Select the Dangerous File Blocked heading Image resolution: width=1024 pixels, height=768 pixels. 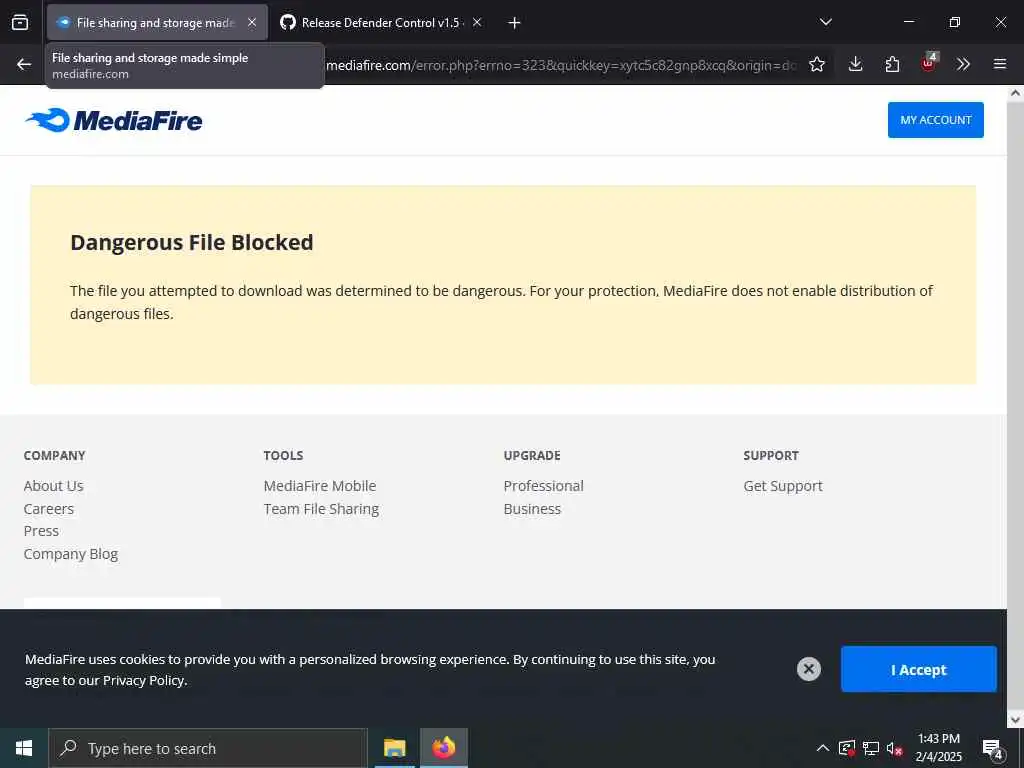click(x=191, y=242)
